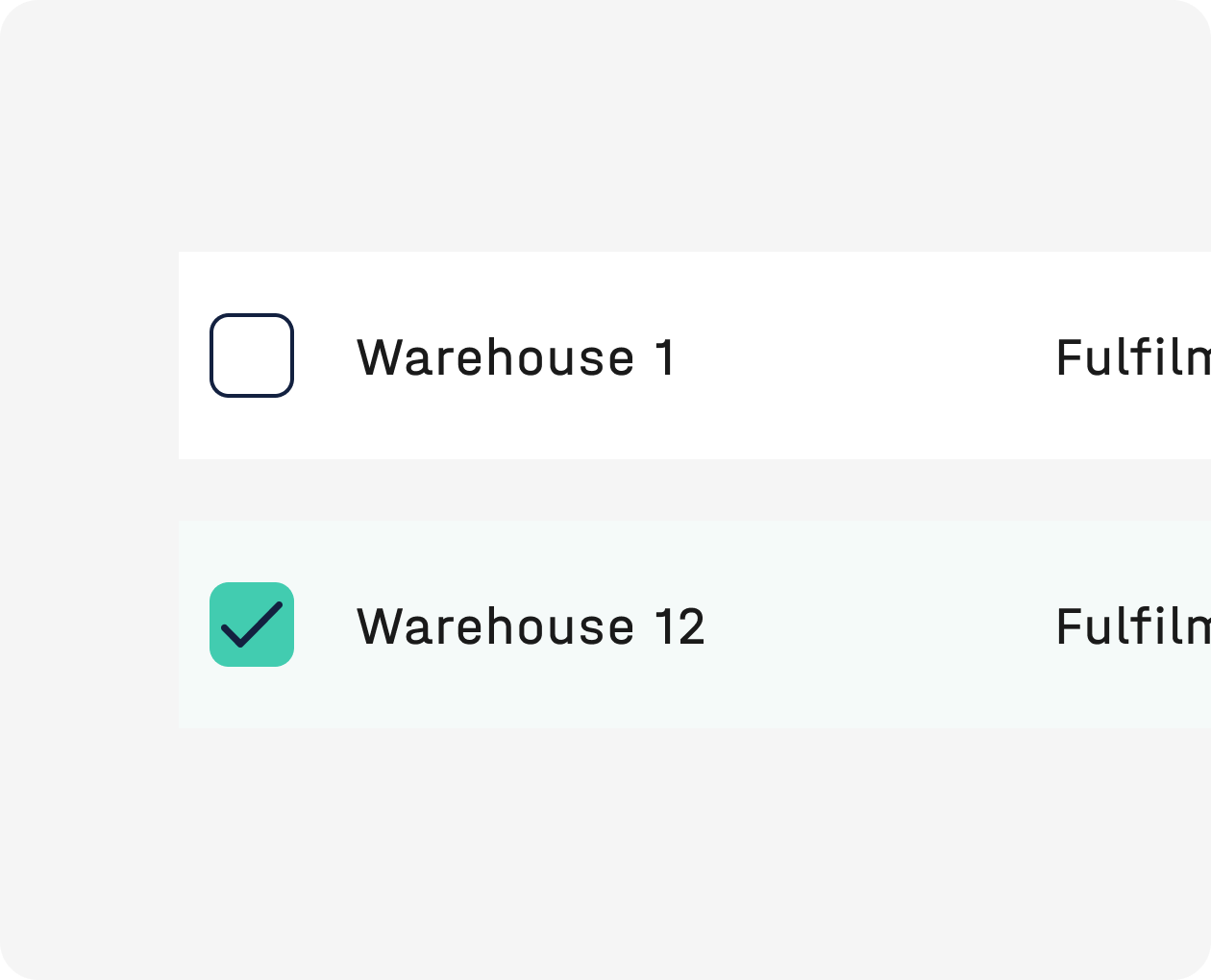Tick the unchecked box beside Warehouse 1
This screenshot has width=1211, height=980.
(x=252, y=355)
